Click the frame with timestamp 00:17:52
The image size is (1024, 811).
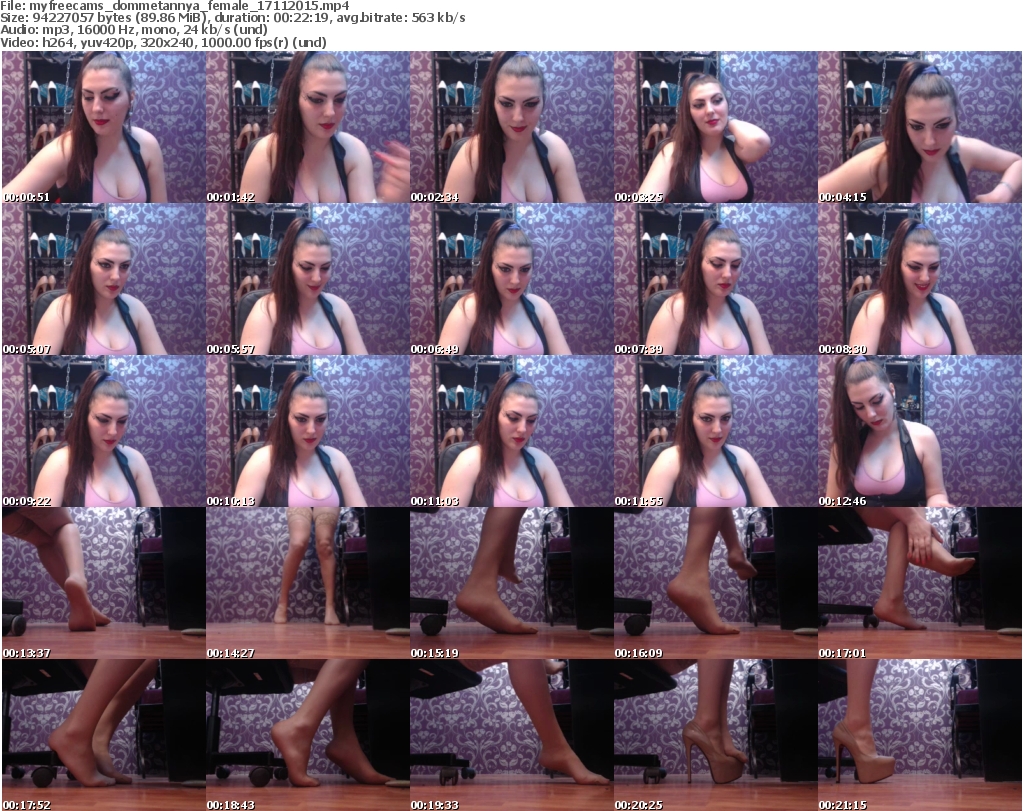[104, 735]
